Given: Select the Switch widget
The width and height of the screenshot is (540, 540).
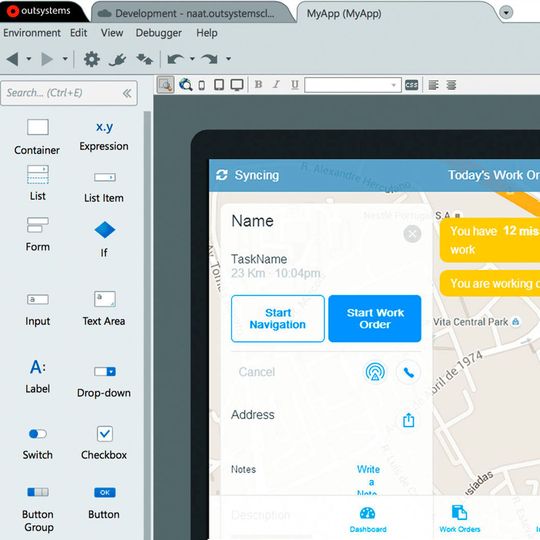Looking at the screenshot, I should click(x=38, y=444).
